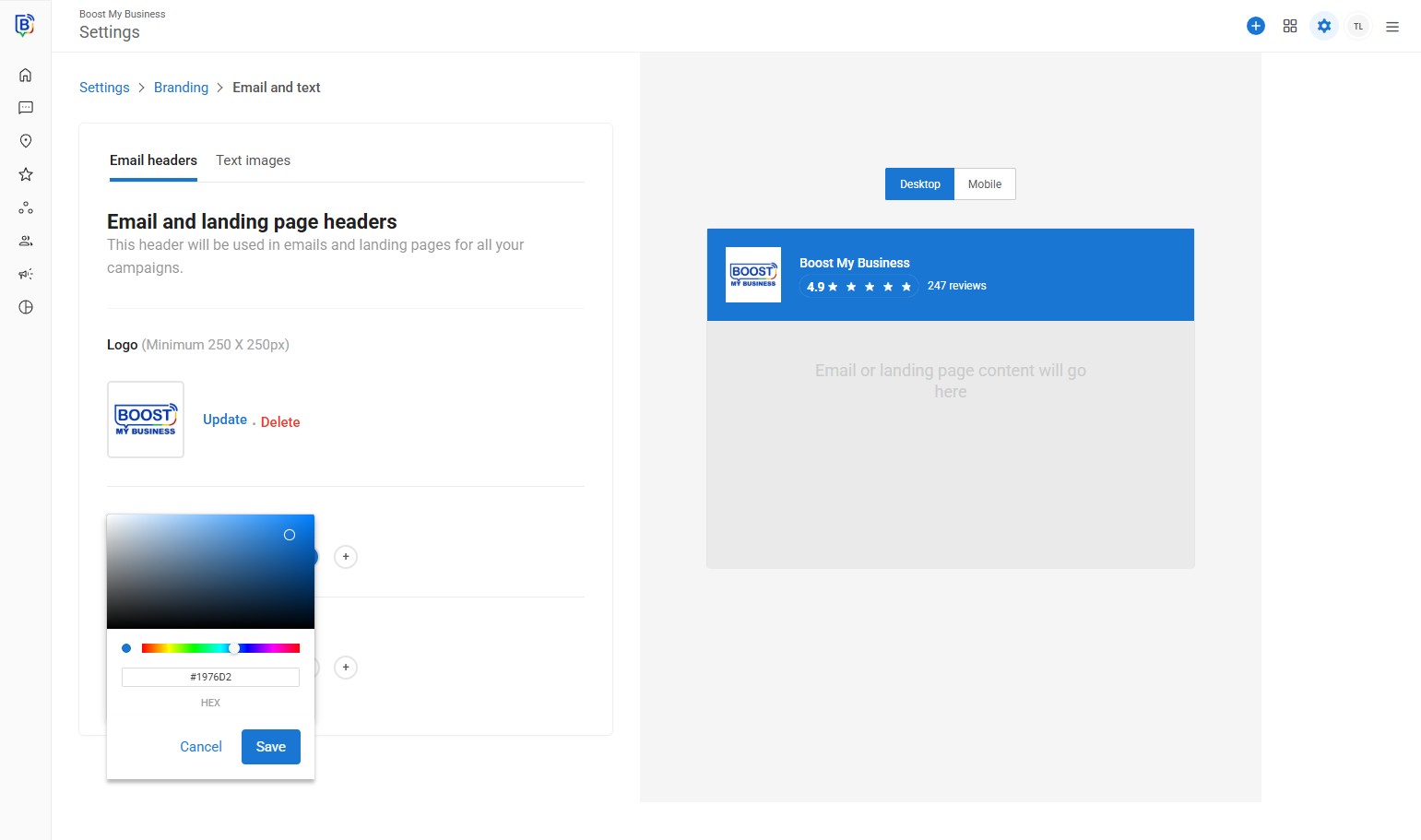Click the Save button in color picker

(x=270, y=747)
